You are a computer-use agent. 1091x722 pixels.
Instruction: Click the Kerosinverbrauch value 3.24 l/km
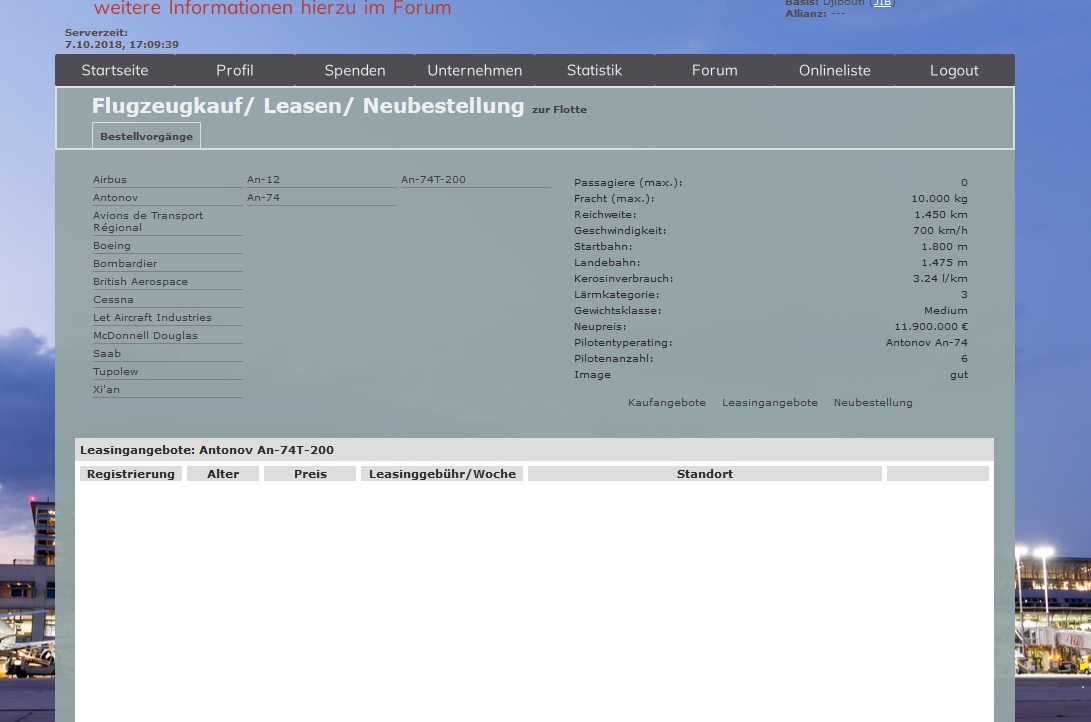coord(940,279)
